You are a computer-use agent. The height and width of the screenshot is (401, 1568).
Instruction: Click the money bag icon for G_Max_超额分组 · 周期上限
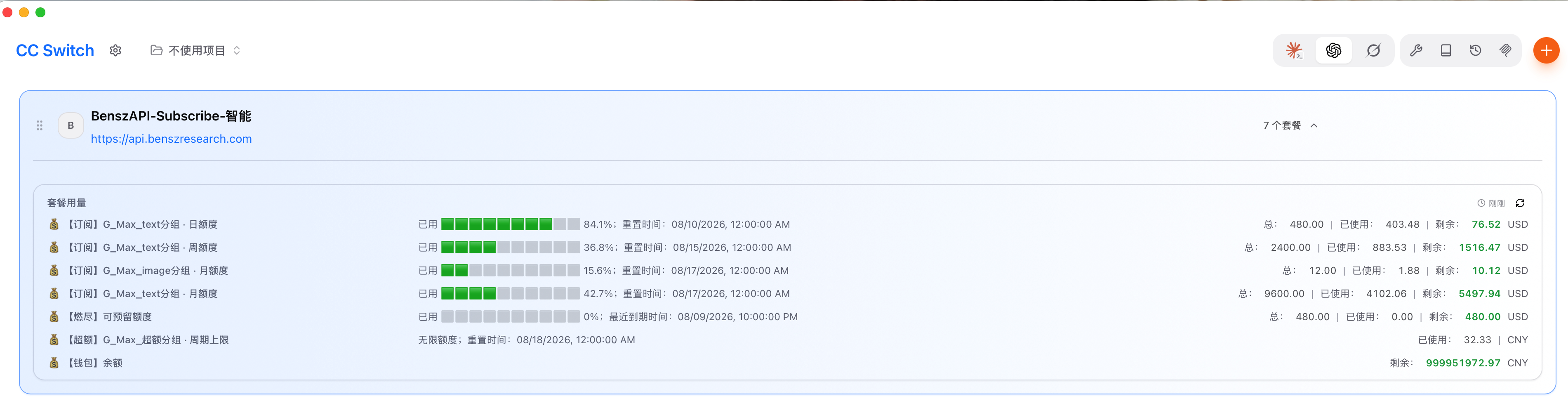54,340
